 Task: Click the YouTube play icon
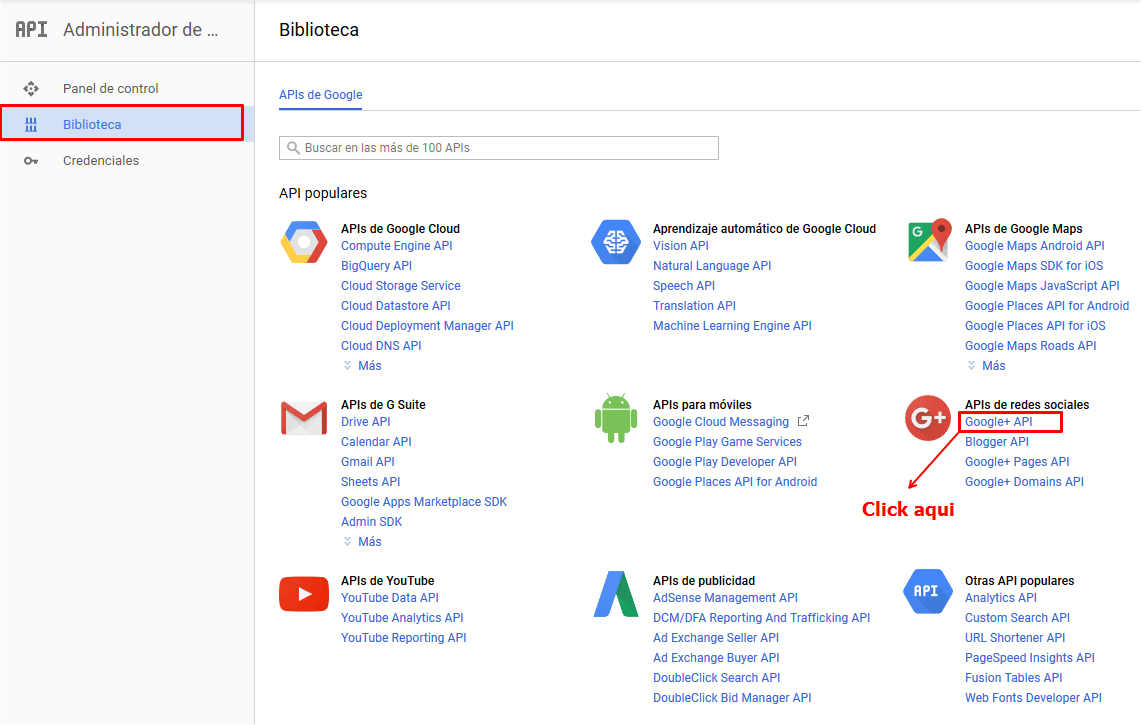(303, 594)
